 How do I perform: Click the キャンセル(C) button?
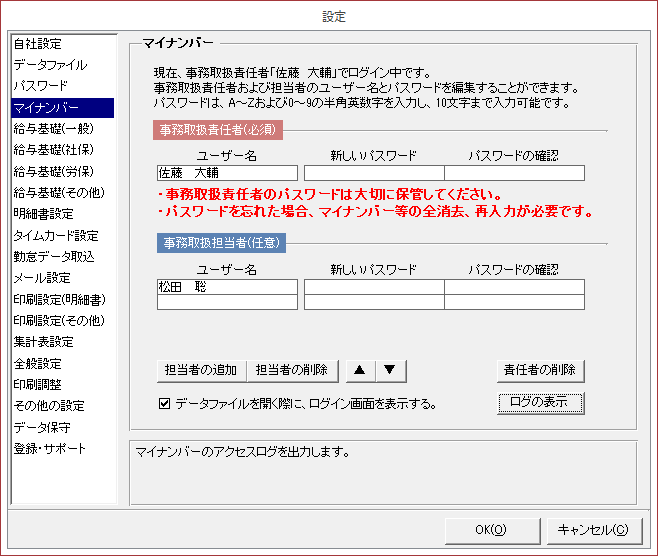click(x=594, y=530)
